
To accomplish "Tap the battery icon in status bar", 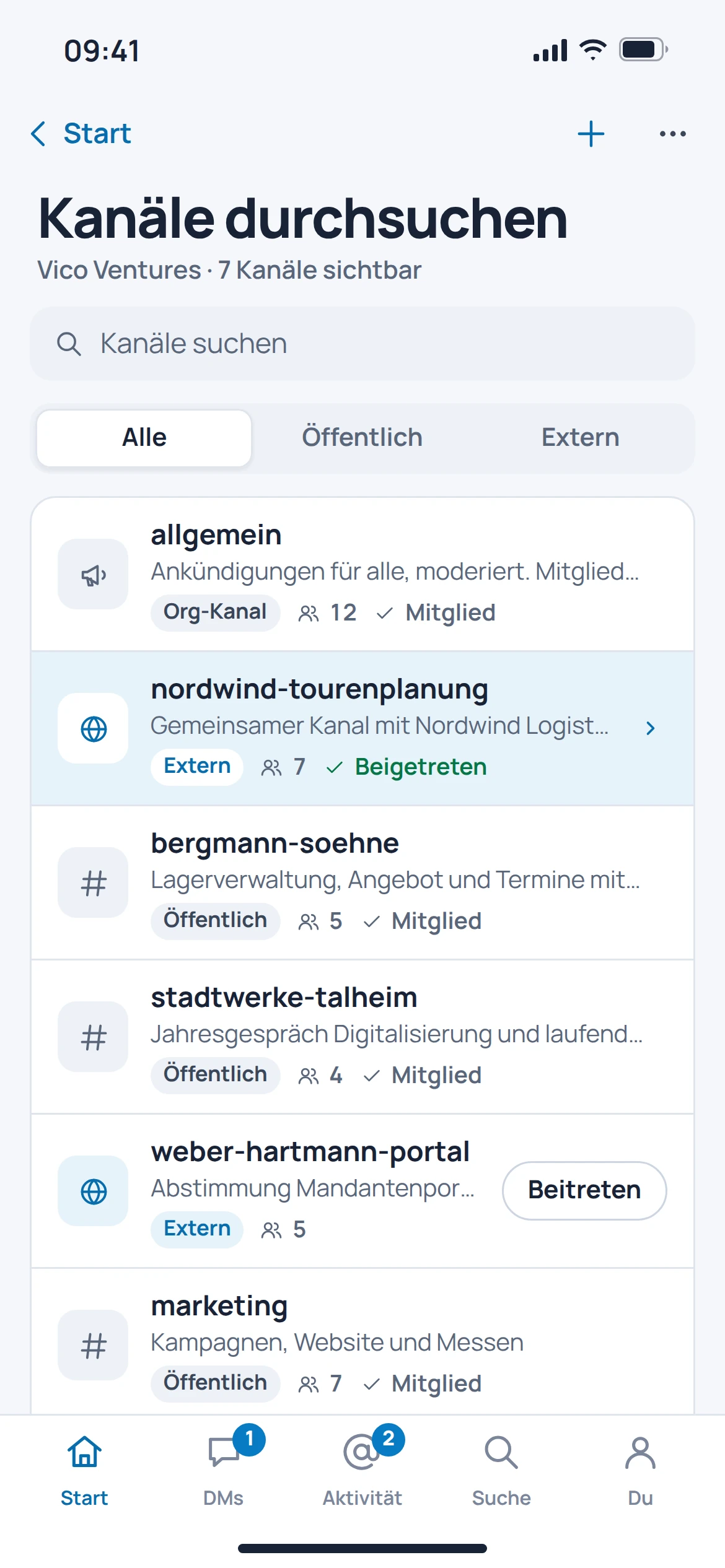I will (643, 50).
